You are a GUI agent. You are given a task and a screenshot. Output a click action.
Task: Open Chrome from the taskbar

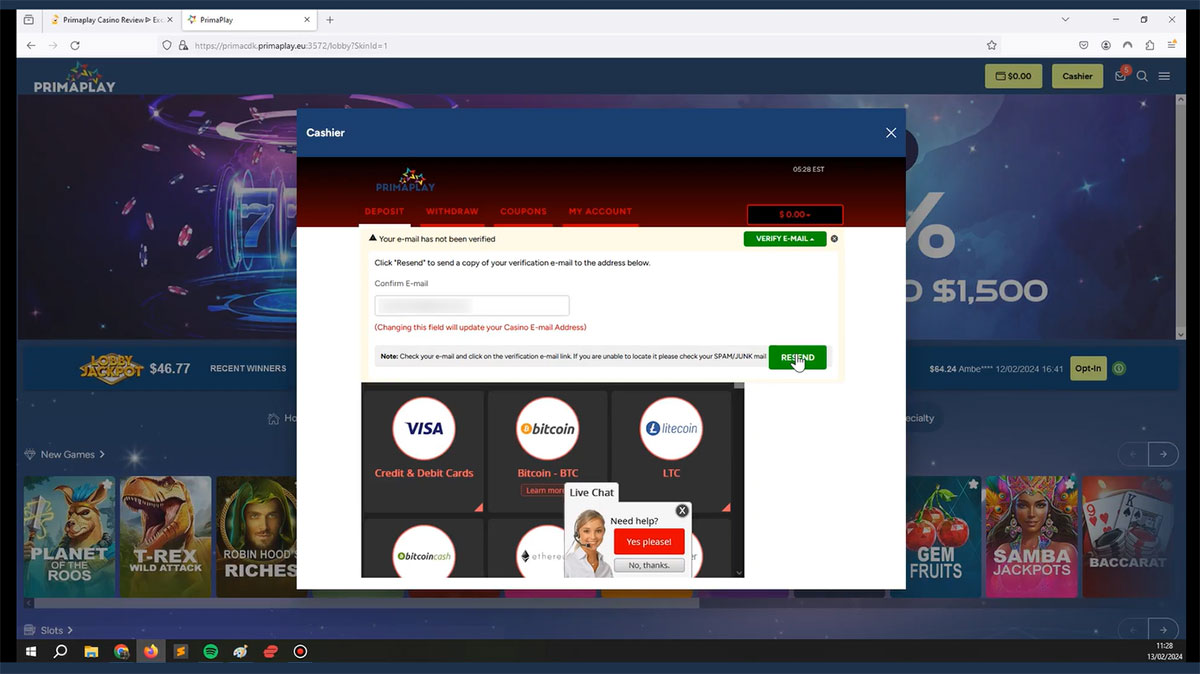121,651
